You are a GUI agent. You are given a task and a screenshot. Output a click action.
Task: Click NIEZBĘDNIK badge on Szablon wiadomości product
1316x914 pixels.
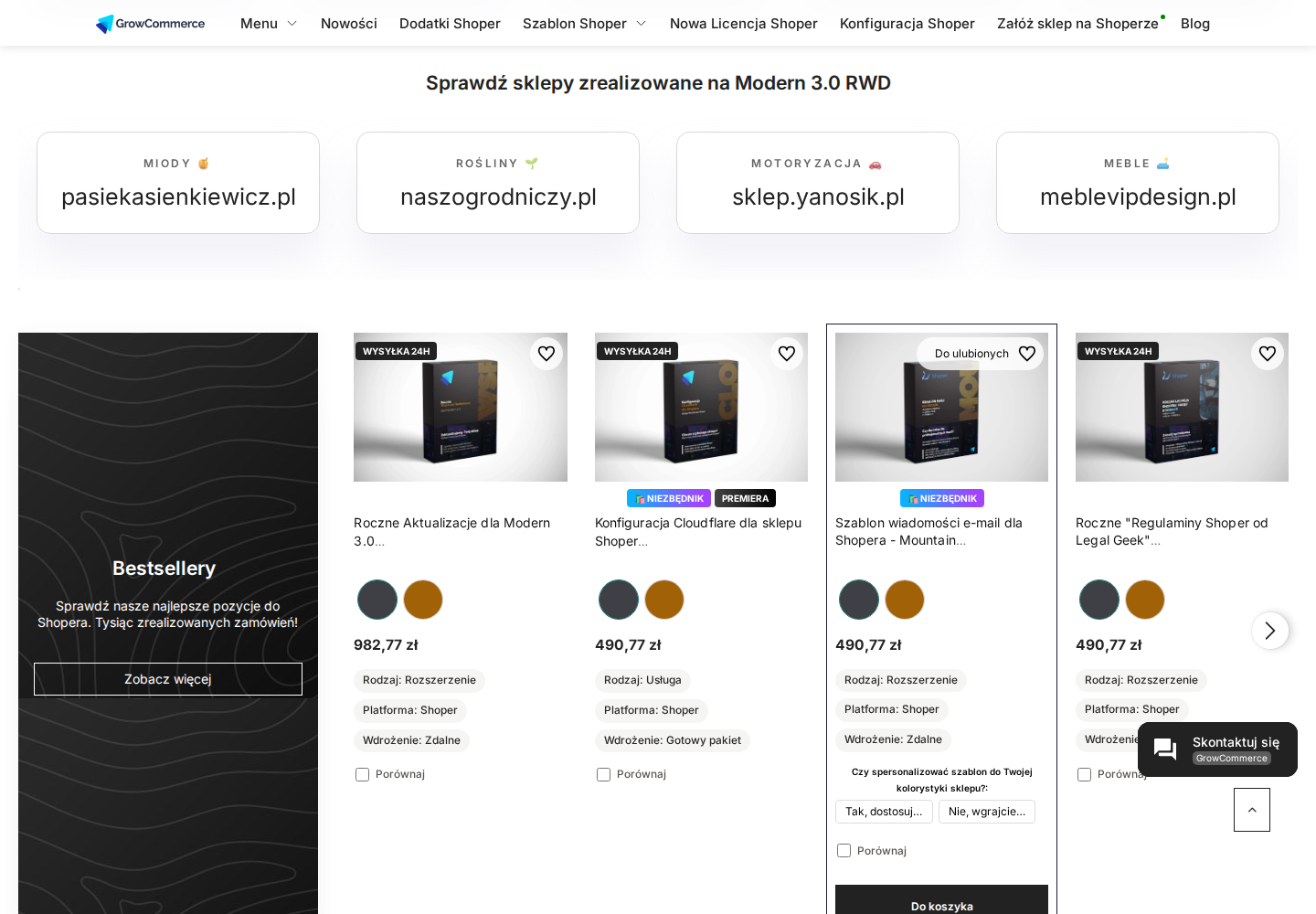pos(942,498)
